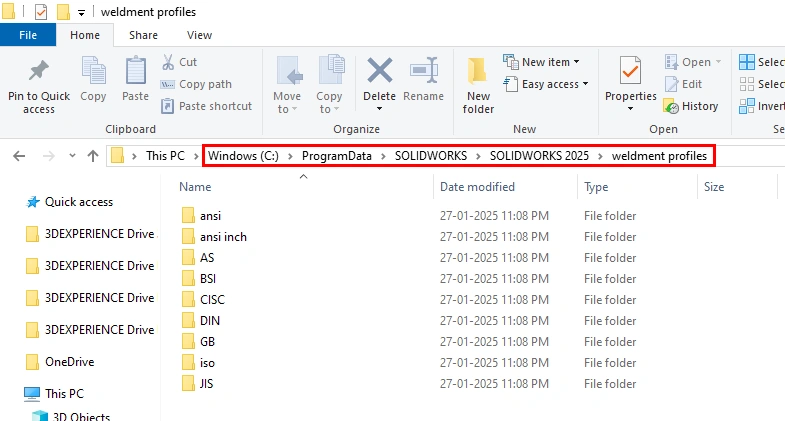Open the Recent locations dropdown arrow
This screenshot has width=785, height=421.
[x=73, y=156]
